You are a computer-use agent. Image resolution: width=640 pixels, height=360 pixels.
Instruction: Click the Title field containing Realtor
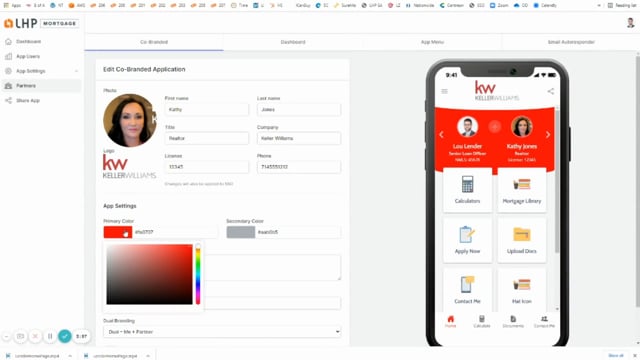(x=207, y=138)
